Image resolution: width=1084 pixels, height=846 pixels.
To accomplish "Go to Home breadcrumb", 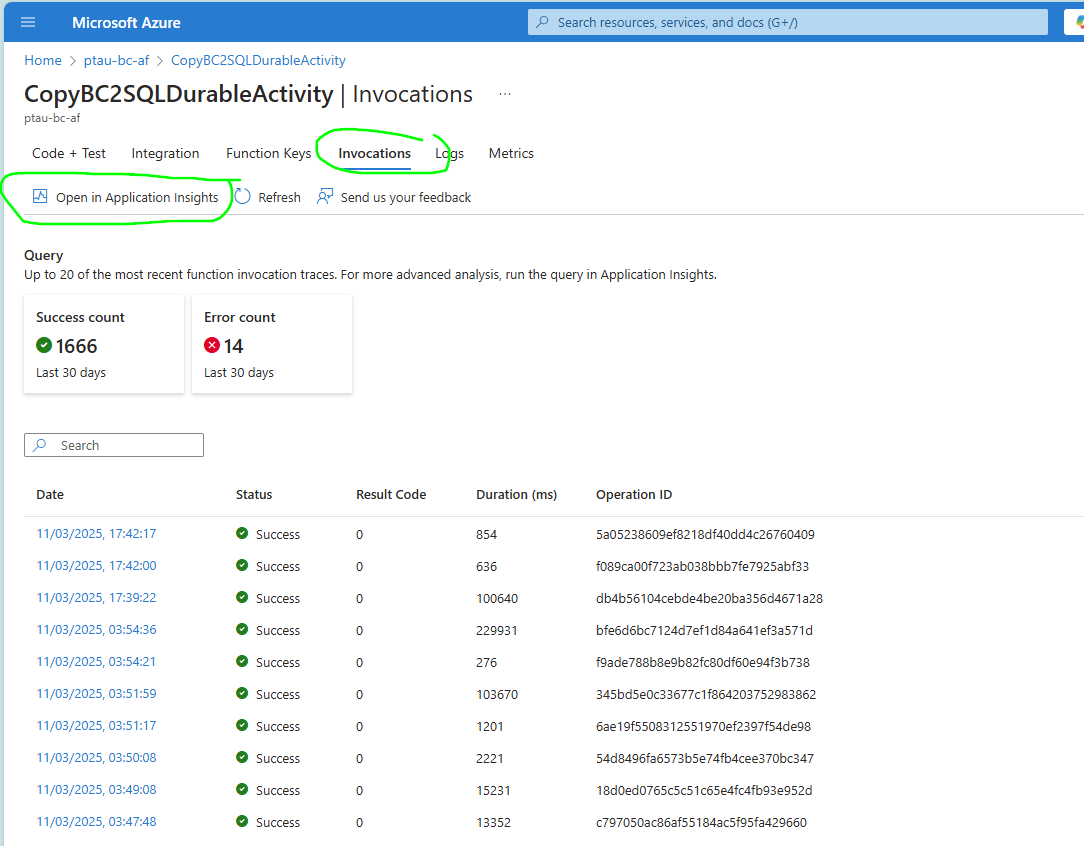I will [43, 60].
